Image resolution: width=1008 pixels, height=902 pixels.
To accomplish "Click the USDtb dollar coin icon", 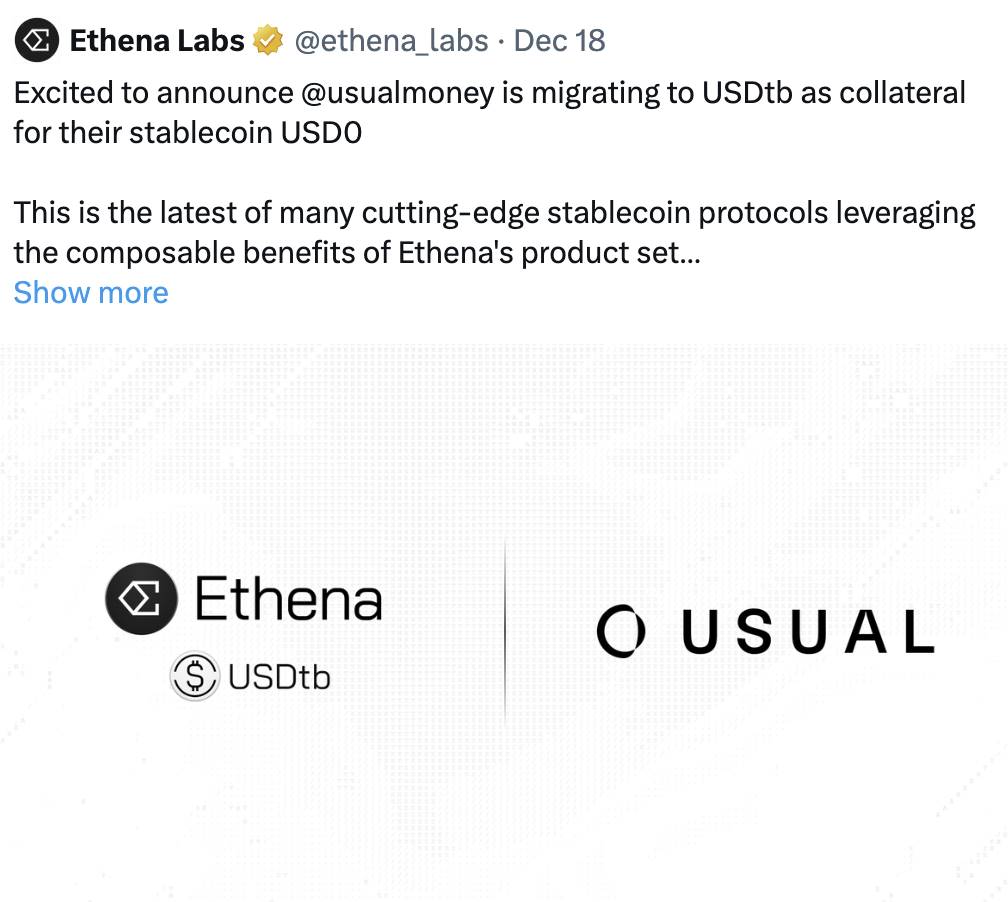I will click(195, 677).
